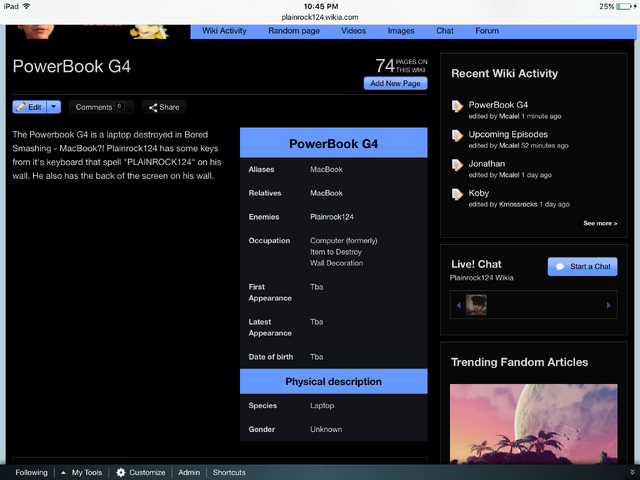Click the Kmossrocks user link under Koby
Viewport: 640px width, 480px height.
pos(518,204)
